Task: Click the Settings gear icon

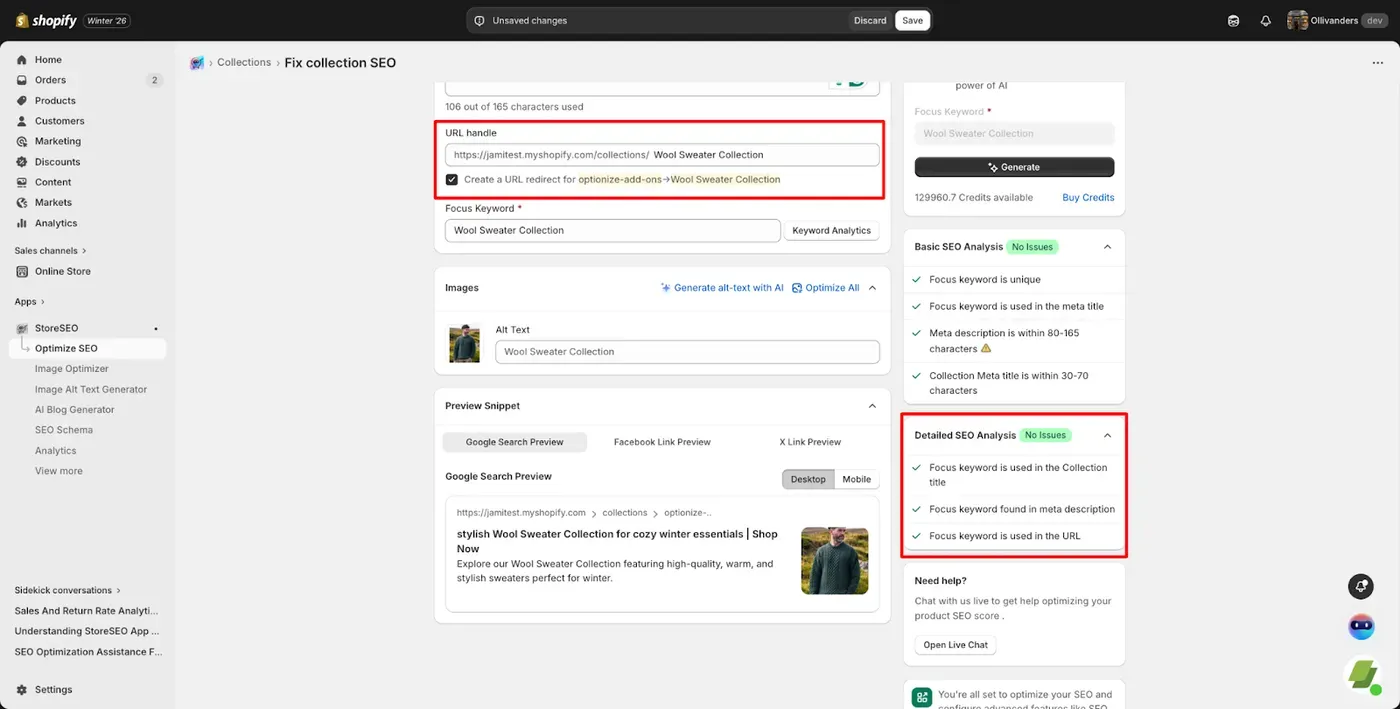Action: click(x=22, y=689)
